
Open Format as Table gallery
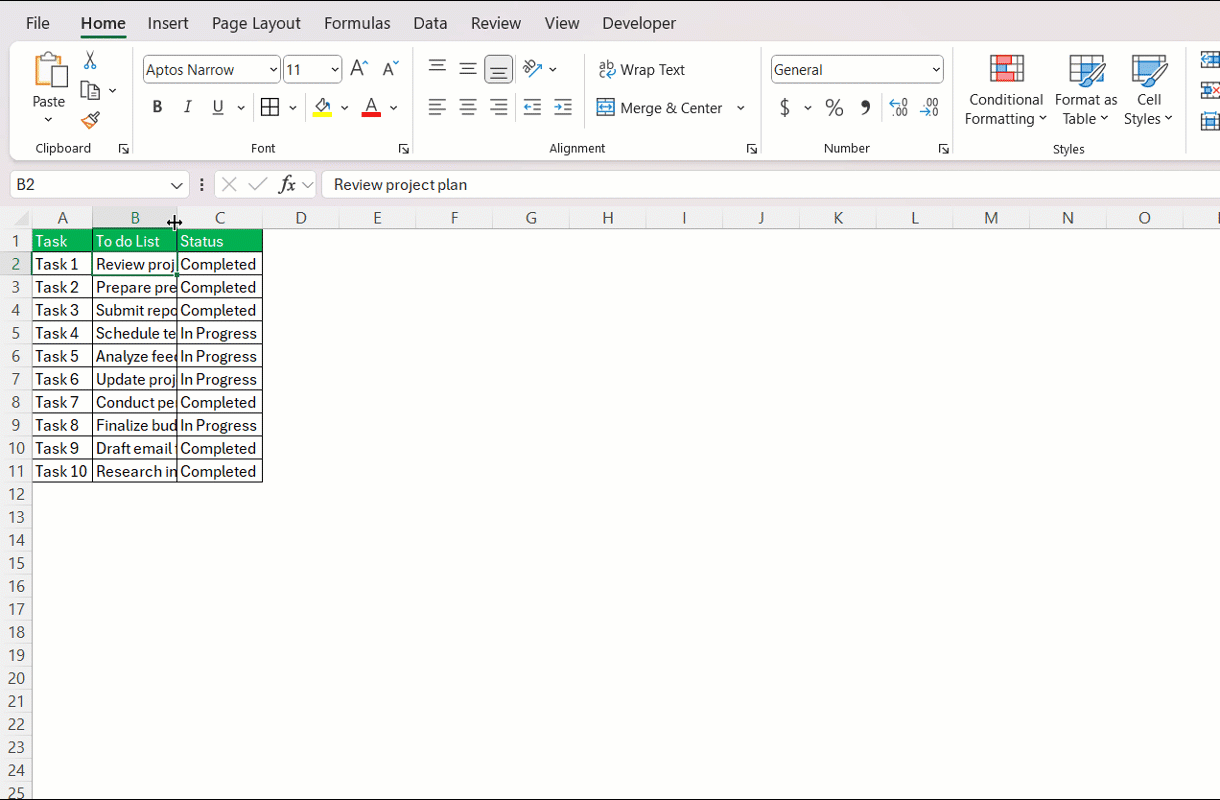1086,90
